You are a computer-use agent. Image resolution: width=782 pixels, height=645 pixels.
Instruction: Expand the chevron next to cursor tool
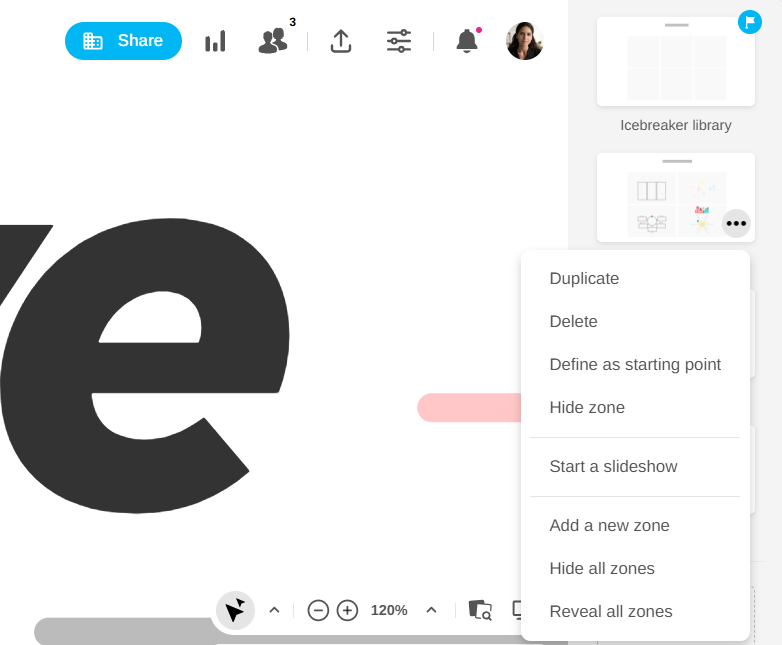click(274, 610)
